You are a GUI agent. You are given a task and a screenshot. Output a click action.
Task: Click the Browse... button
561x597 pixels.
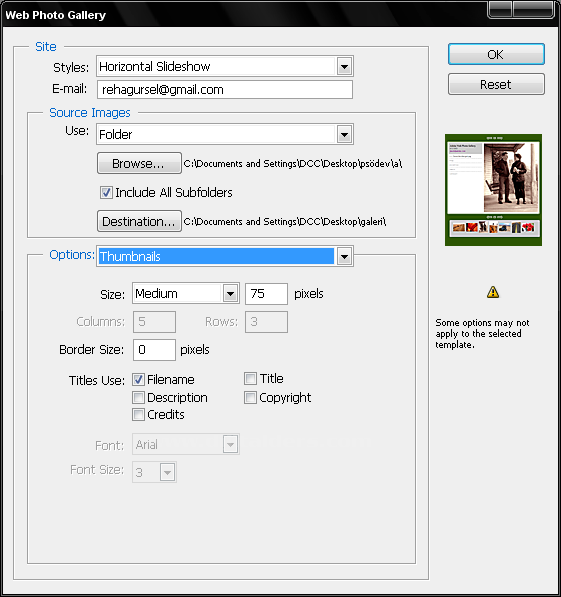(x=139, y=163)
